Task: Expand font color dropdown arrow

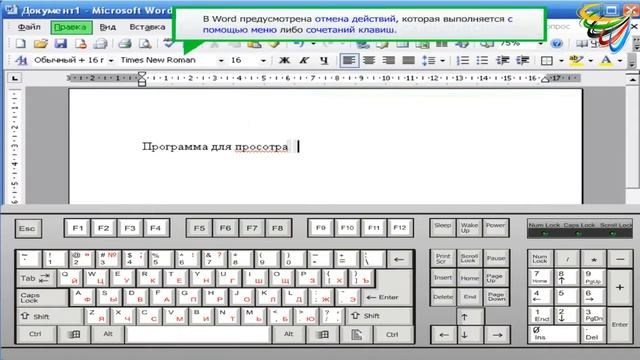Action: [x=620, y=60]
